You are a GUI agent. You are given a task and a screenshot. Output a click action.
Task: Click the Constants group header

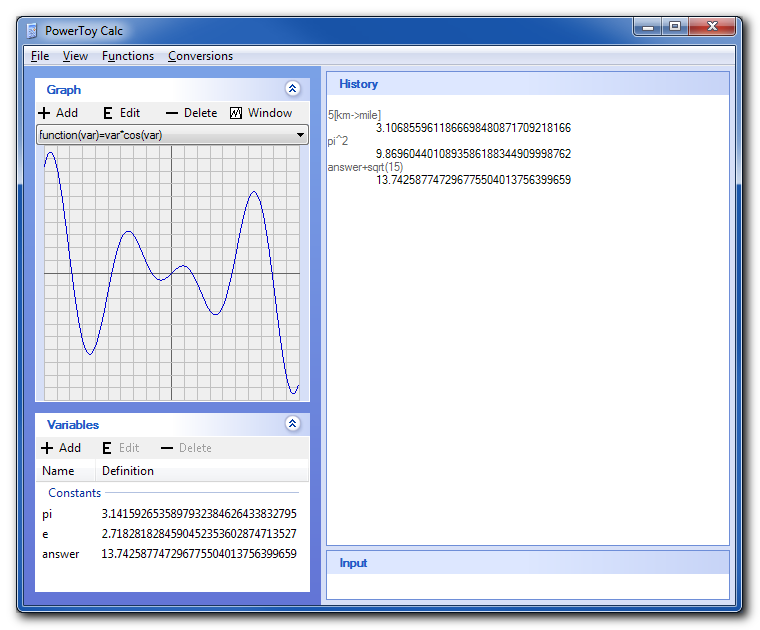click(x=75, y=493)
